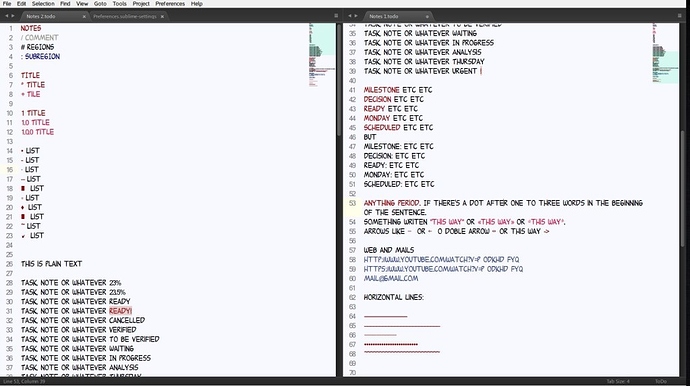
Task: Go to the previous tab in the right pane
Action: 350,16
